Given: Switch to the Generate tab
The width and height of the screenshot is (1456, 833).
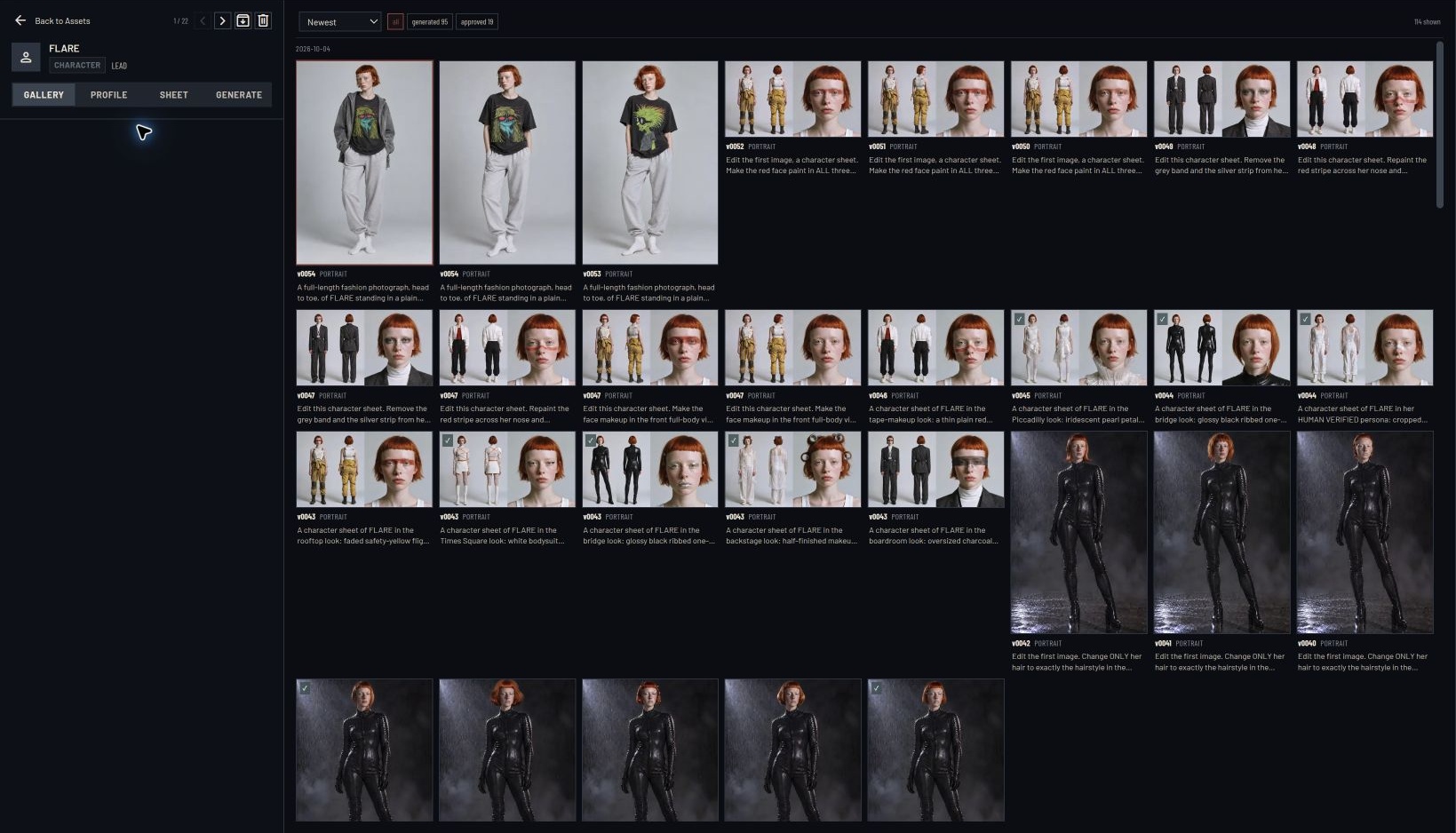Looking at the screenshot, I should 239,95.
